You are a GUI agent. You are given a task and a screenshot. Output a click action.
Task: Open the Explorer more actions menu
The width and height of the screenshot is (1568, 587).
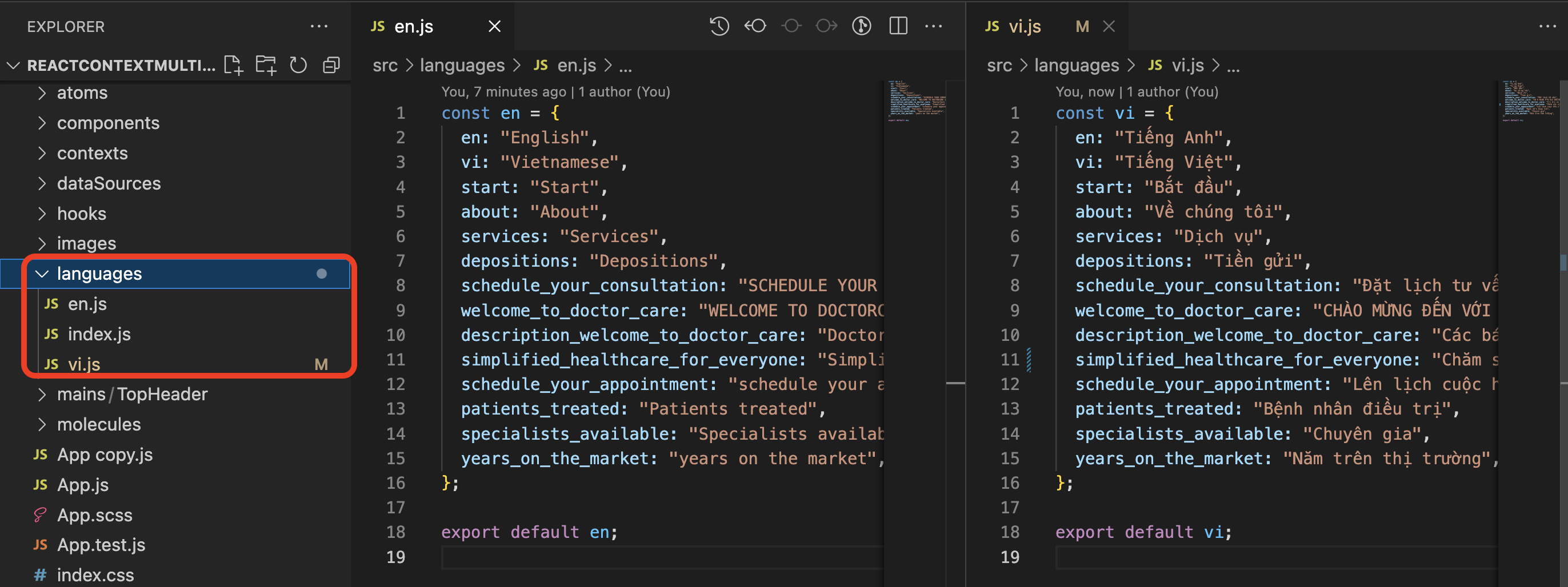point(319,26)
